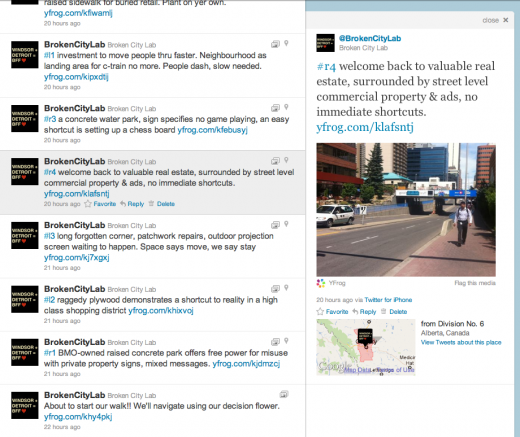
Task: Click the location pin on the #r3 tweet
Action: pyautogui.click(x=286, y=107)
